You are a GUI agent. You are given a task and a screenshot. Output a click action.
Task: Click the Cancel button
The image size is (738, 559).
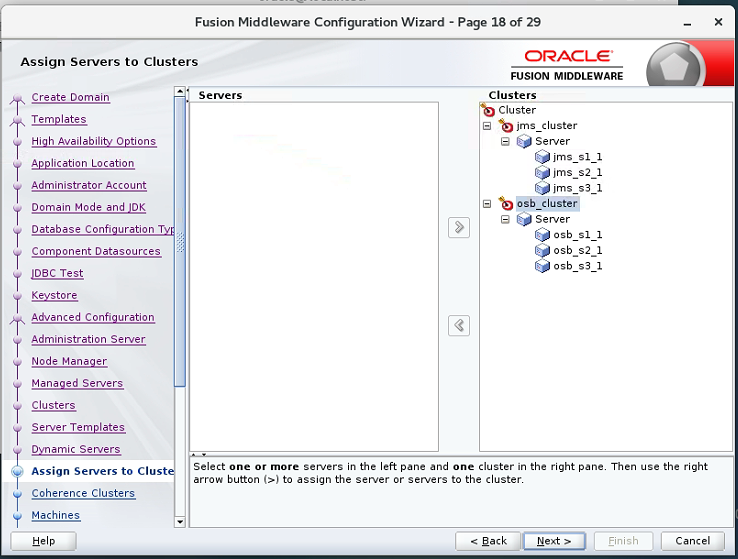point(692,541)
